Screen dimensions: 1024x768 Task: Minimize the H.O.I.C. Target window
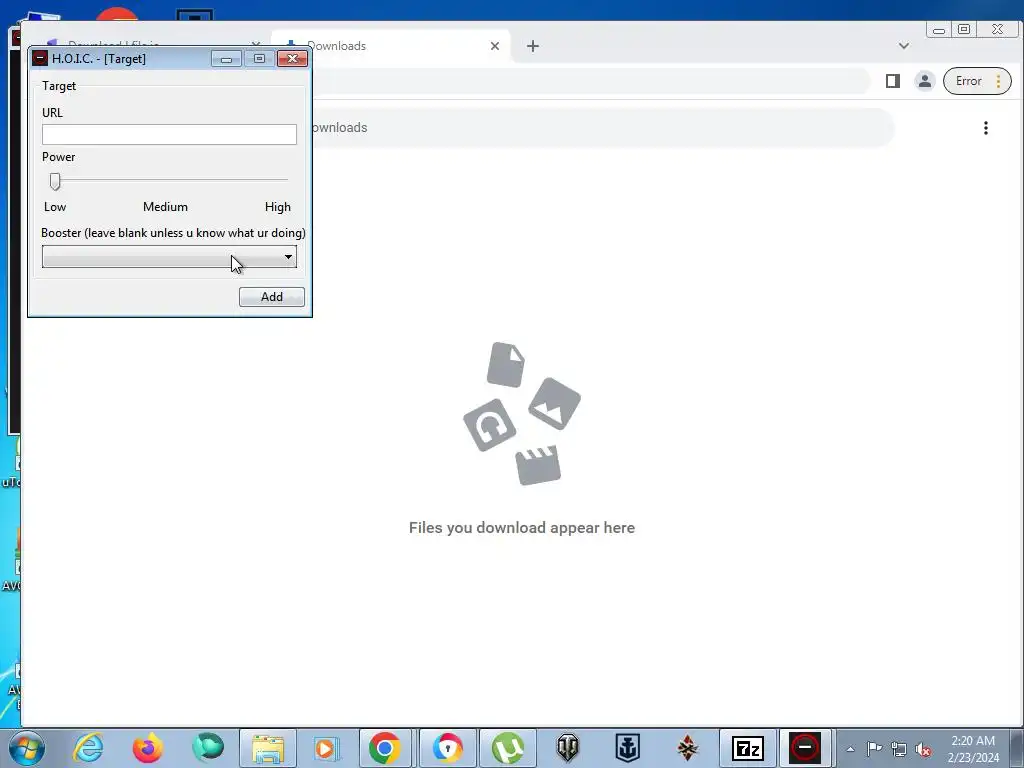click(x=227, y=59)
